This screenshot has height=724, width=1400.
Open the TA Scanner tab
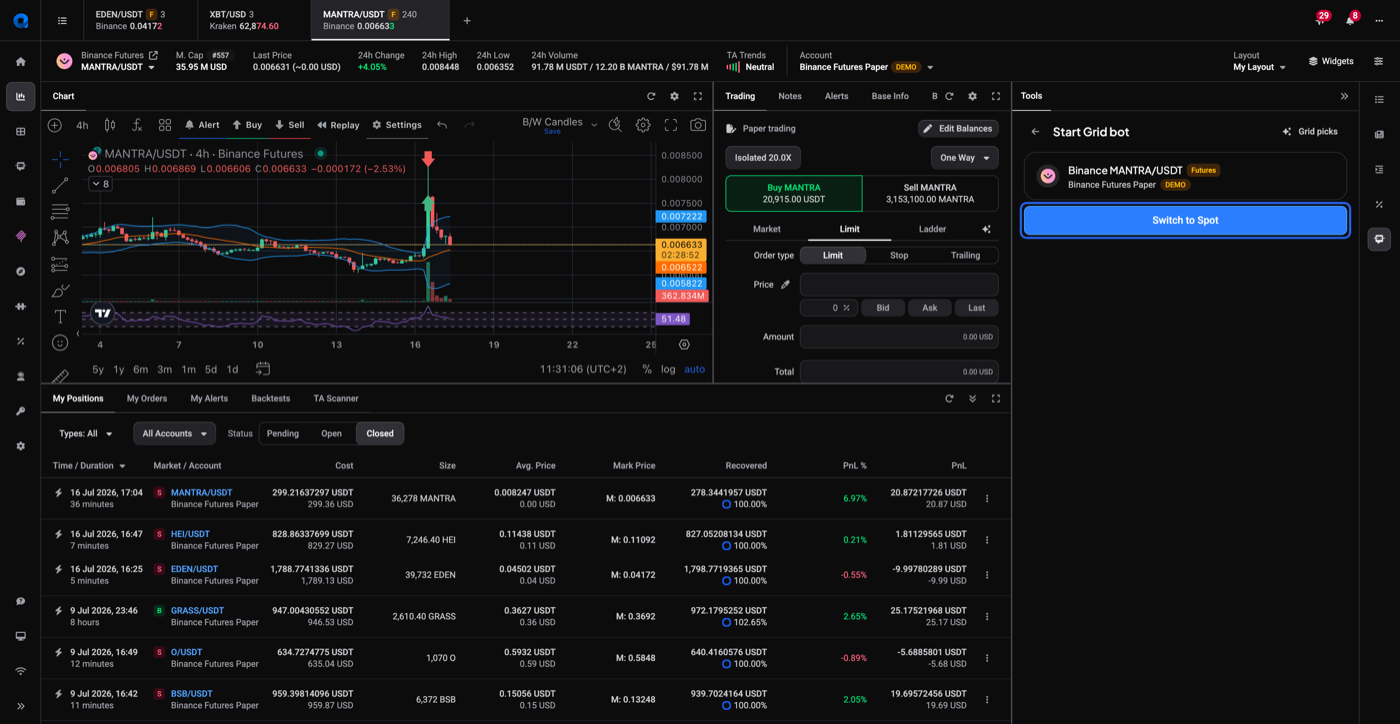pos(336,398)
